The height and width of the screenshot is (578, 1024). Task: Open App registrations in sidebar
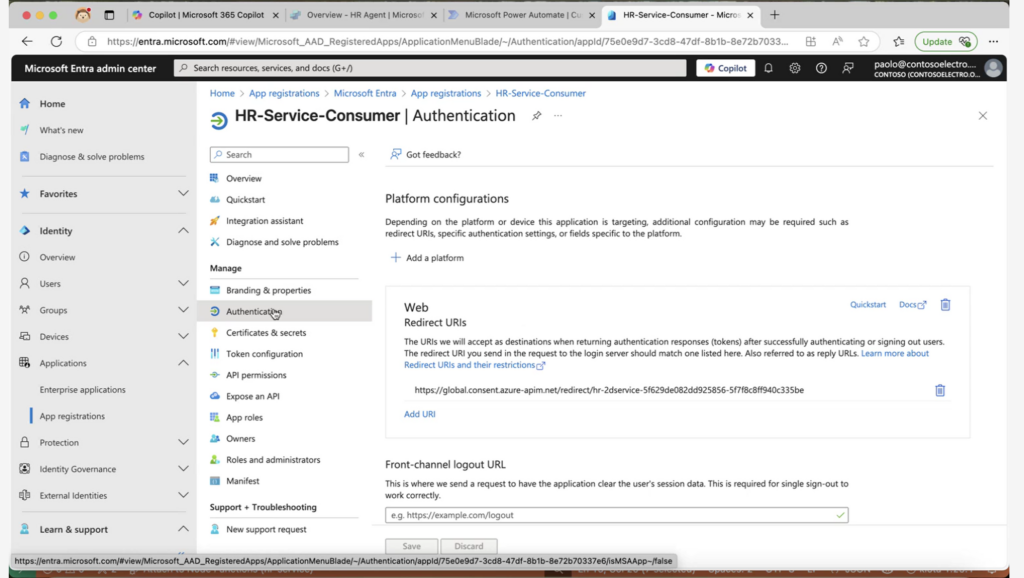click(72, 416)
